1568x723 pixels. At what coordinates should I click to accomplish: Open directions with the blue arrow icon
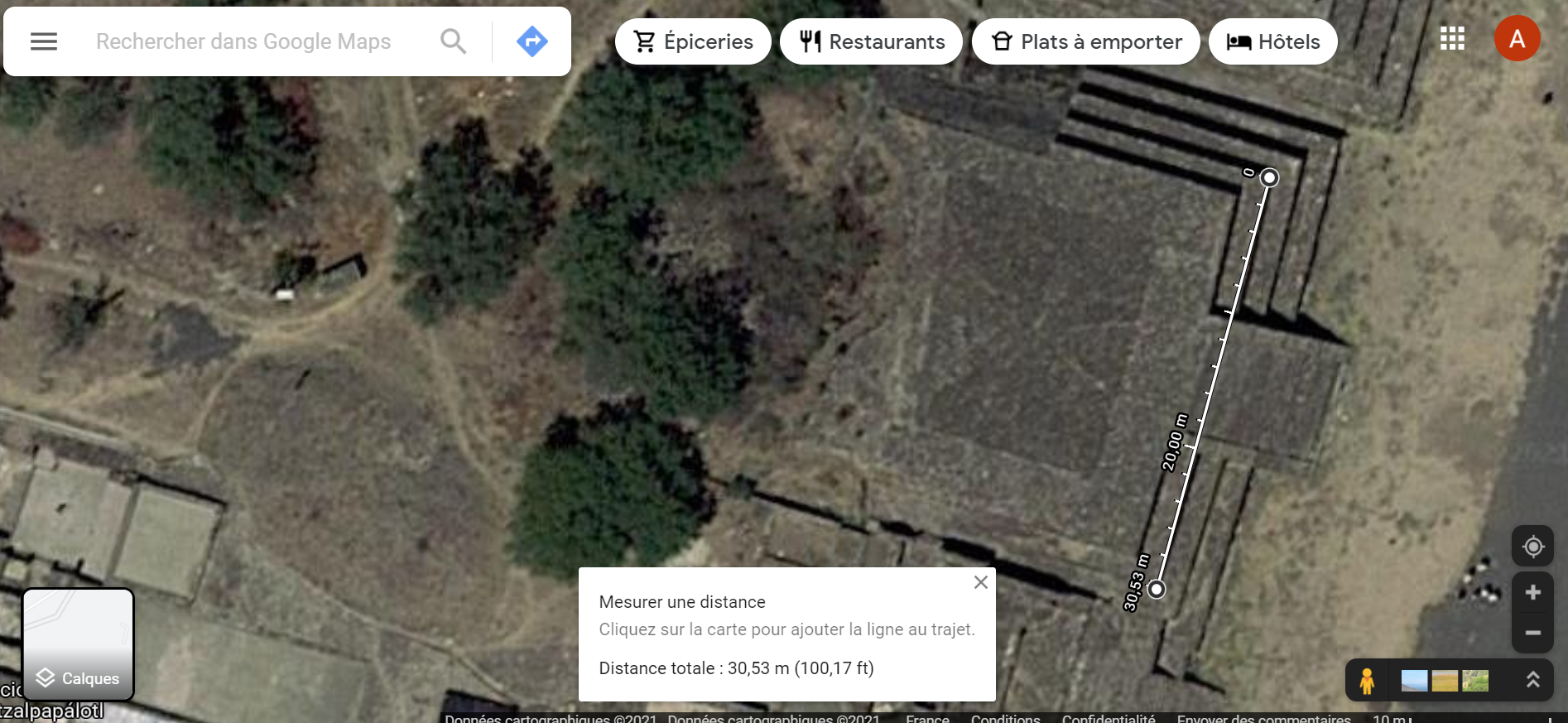[x=532, y=41]
